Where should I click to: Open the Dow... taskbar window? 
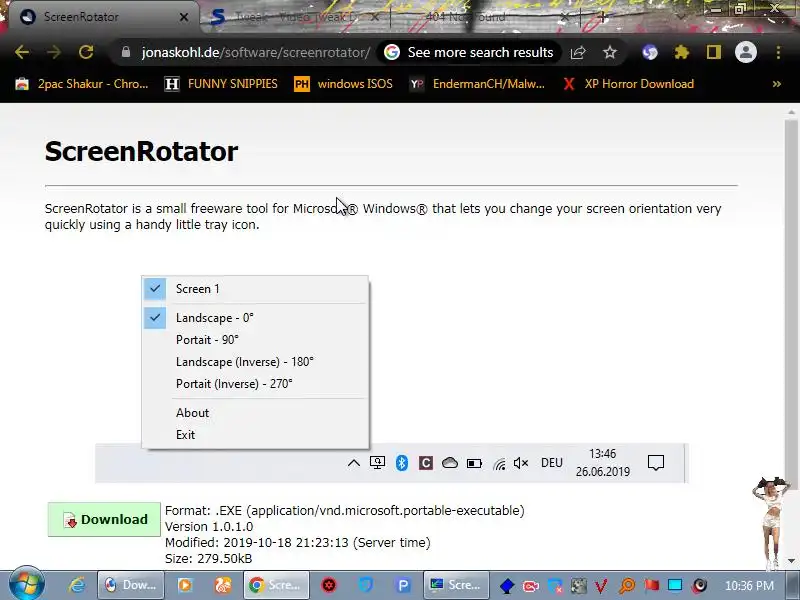pyautogui.click(x=131, y=585)
